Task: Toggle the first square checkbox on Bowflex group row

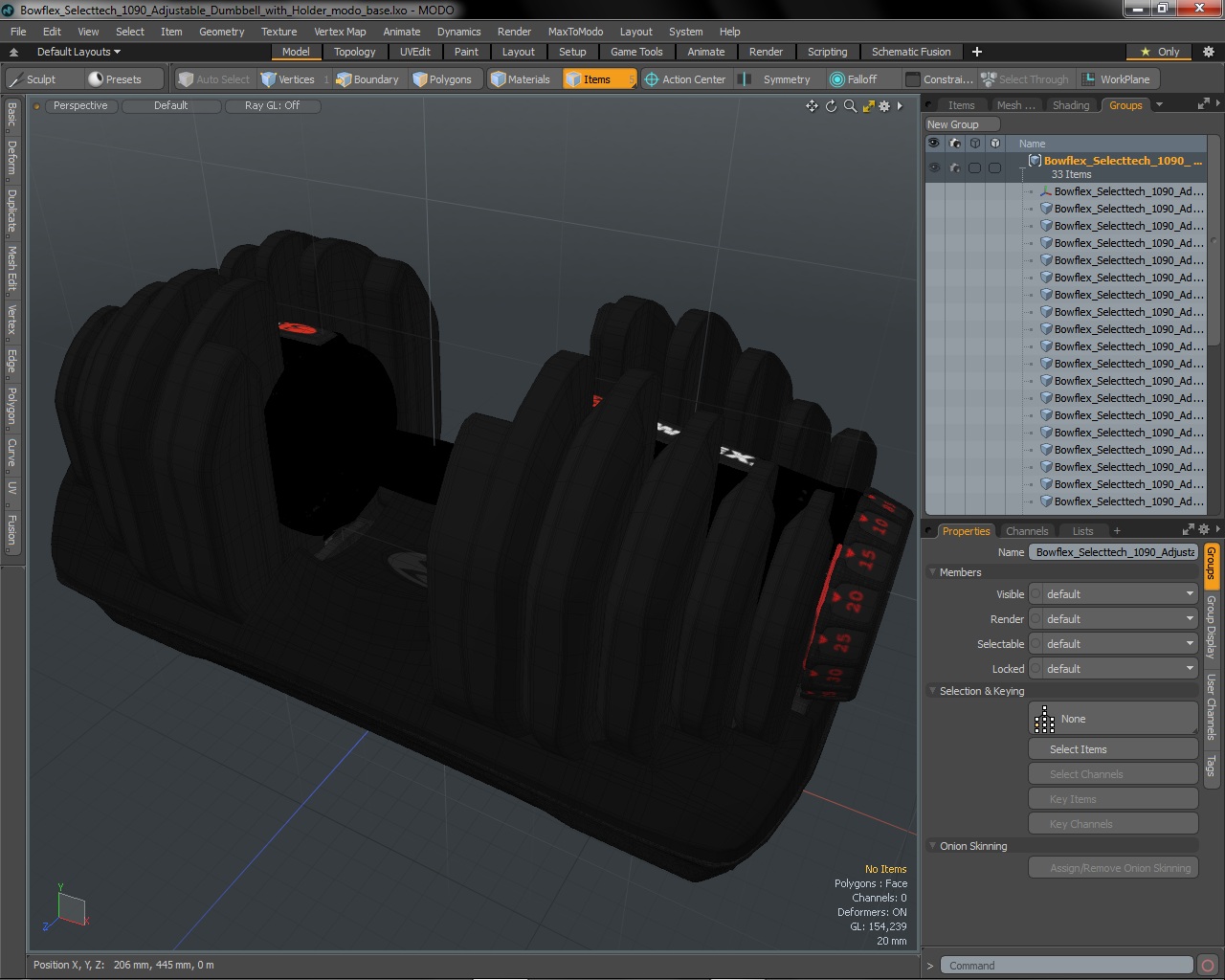Action: pyautogui.click(x=974, y=167)
